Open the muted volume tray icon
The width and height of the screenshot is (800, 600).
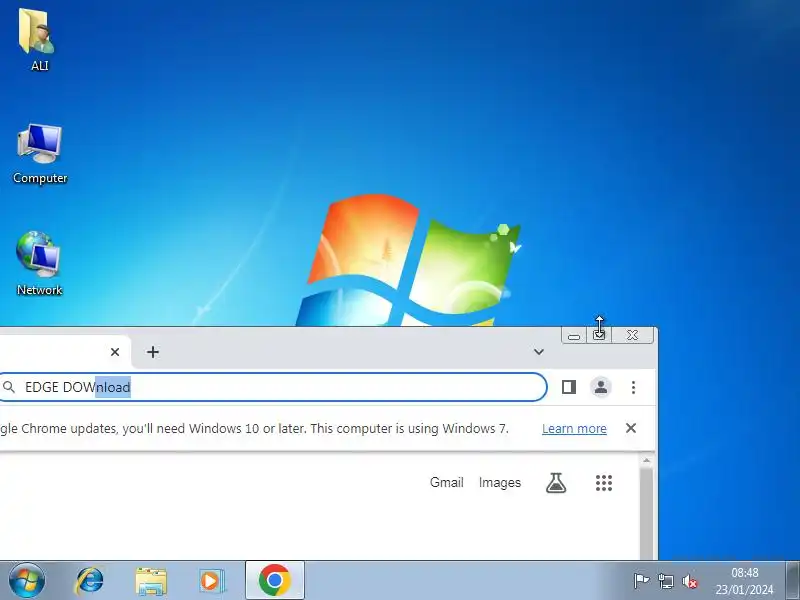click(690, 581)
